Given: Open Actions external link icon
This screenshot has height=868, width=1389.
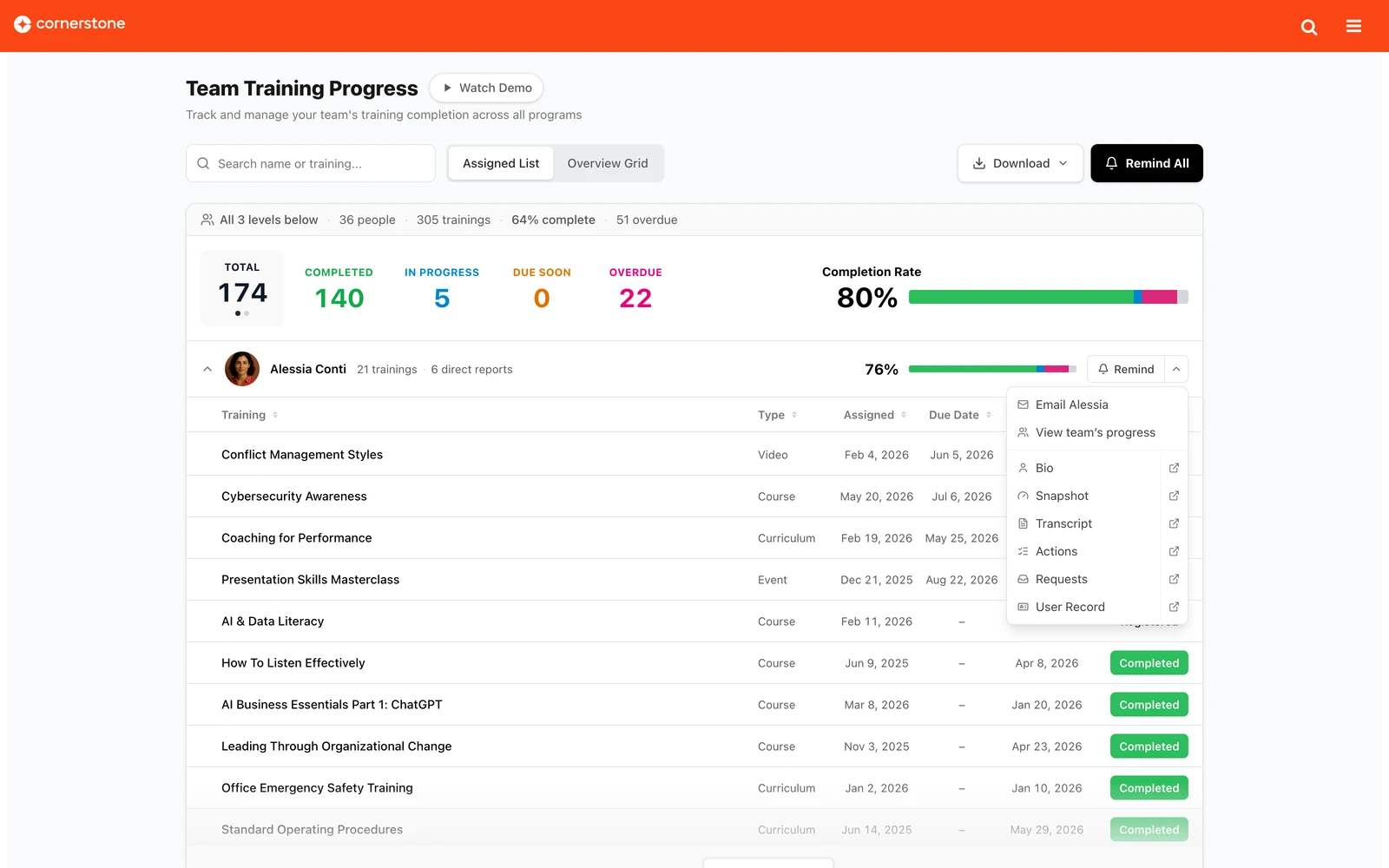Looking at the screenshot, I should (x=1174, y=551).
